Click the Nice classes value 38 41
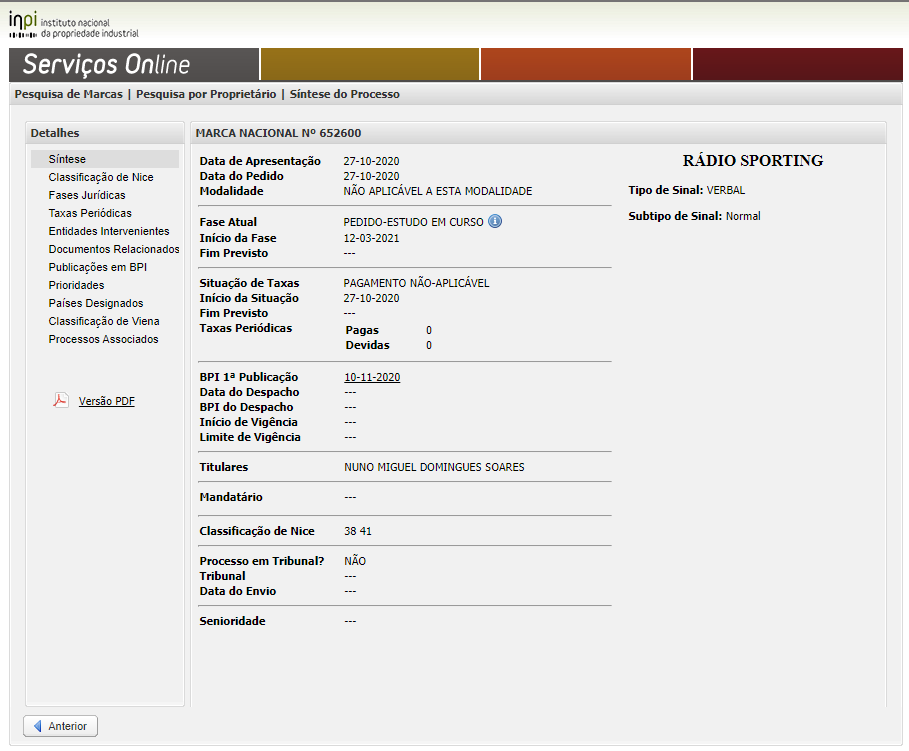 point(358,531)
